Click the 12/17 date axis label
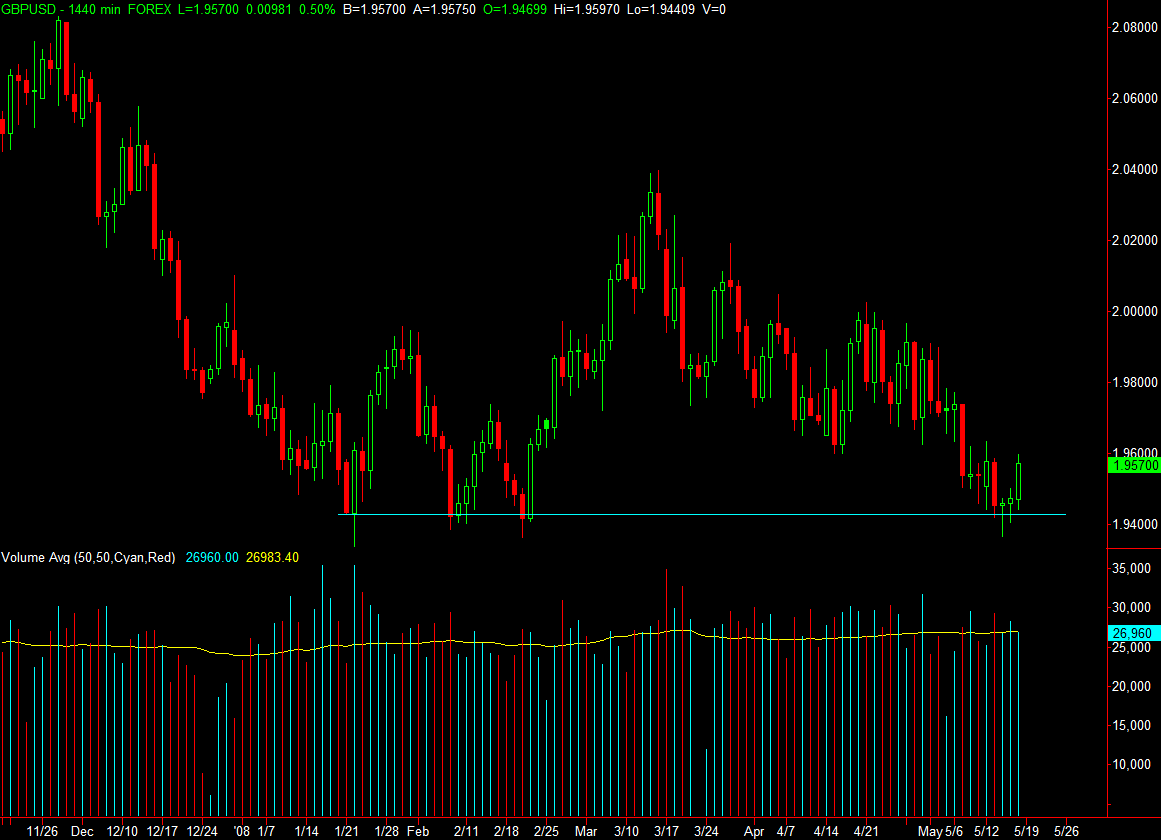The image size is (1161, 840). click(x=162, y=831)
